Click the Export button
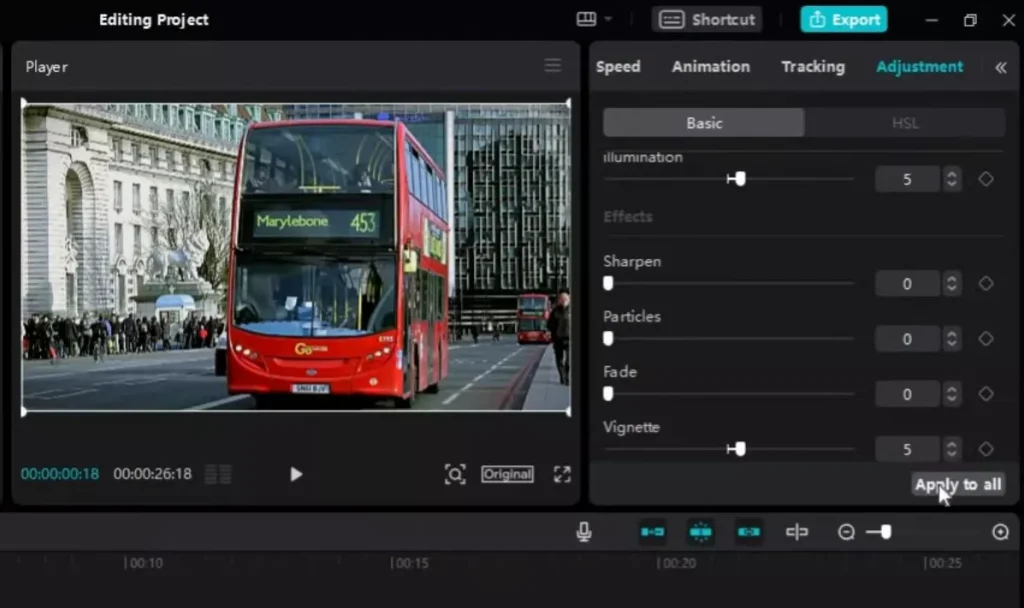This screenshot has height=608, width=1024. (x=843, y=18)
